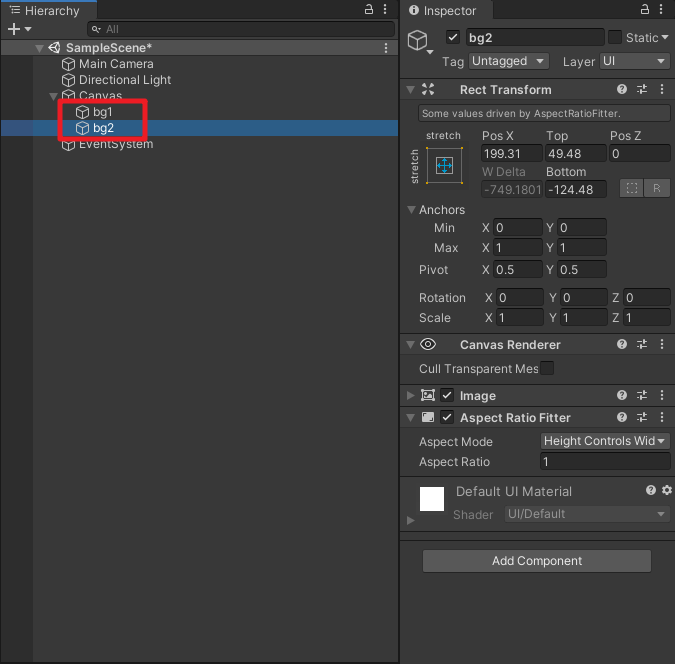
Task: Open Hierarchy panel options menu
Action: pyautogui.click(x=385, y=9)
